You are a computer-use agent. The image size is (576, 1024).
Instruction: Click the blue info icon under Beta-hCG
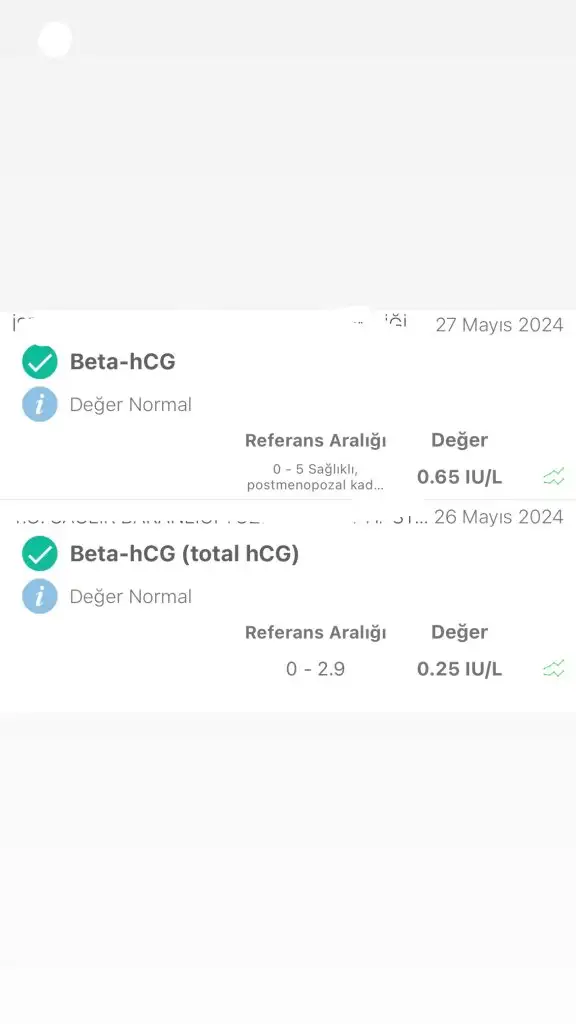click(40, 404)
